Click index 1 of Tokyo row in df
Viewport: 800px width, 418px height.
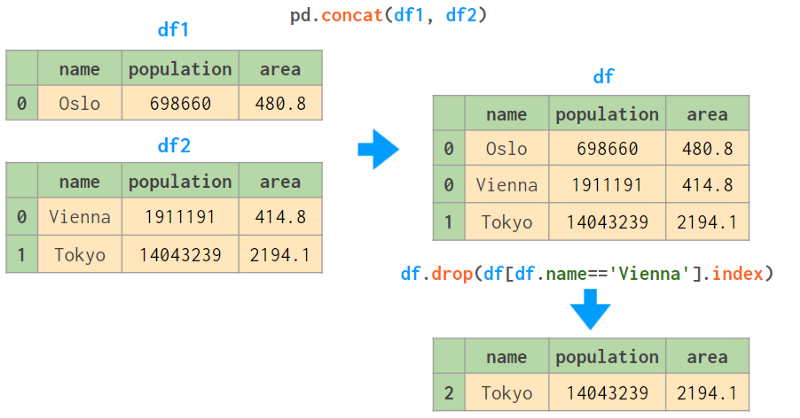(448, 222)
